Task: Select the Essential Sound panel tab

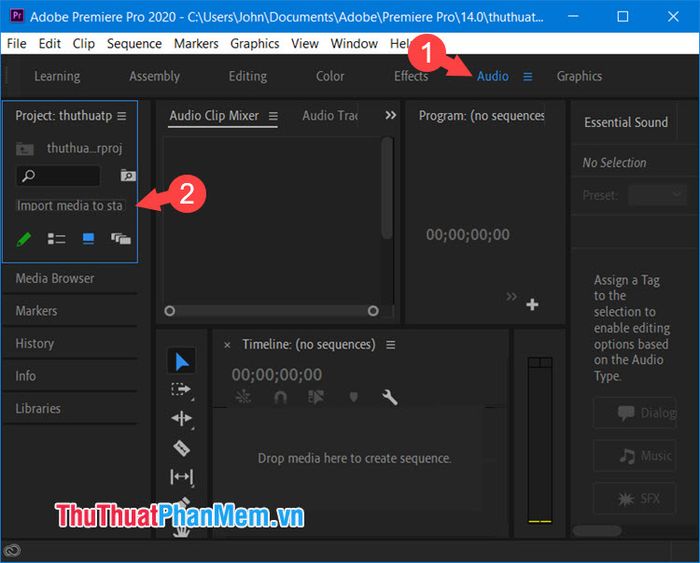Action: click(626, 122)
